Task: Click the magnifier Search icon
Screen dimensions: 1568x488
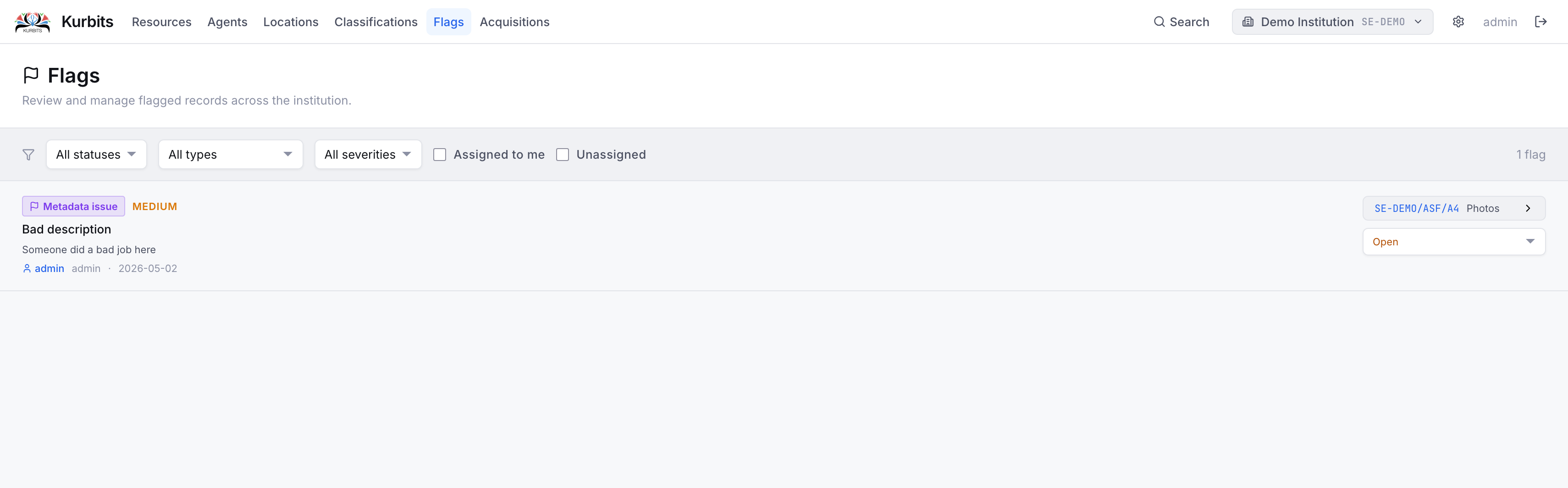Action: [x=1159, y=22]
